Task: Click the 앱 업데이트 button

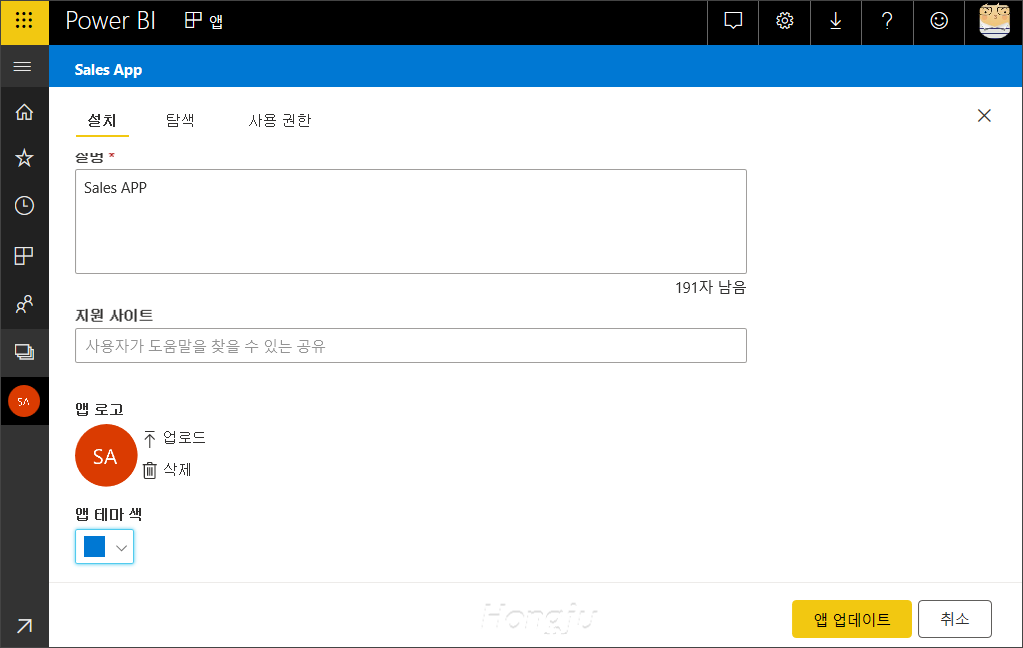Action: (851, 619)
